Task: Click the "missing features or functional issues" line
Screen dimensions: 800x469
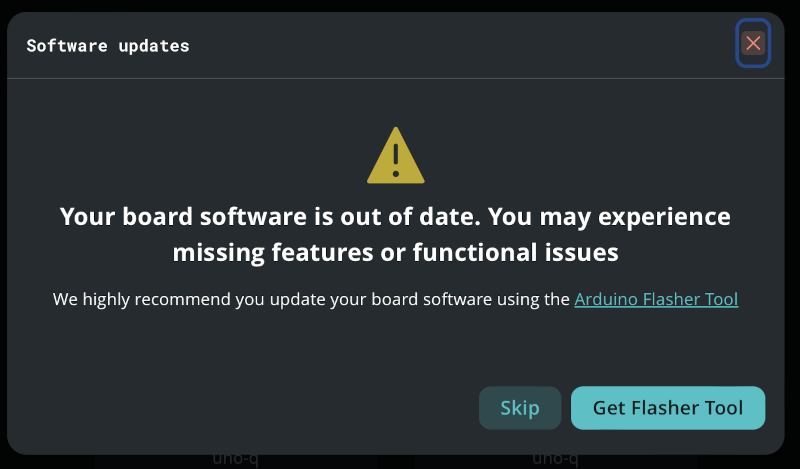Action: (x=395, y=253)
